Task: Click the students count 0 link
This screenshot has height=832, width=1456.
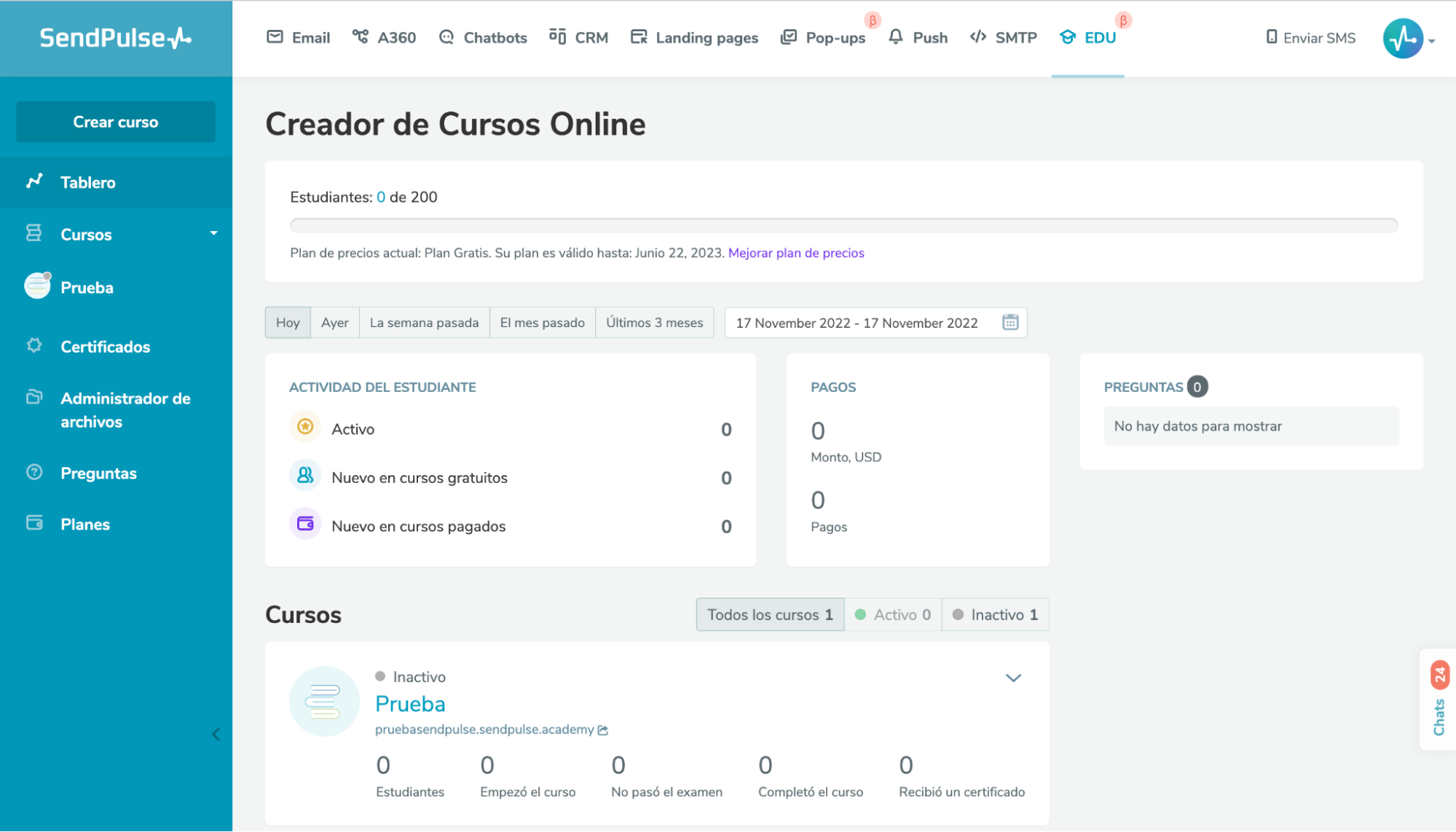Action: click(x=381, y=197)
